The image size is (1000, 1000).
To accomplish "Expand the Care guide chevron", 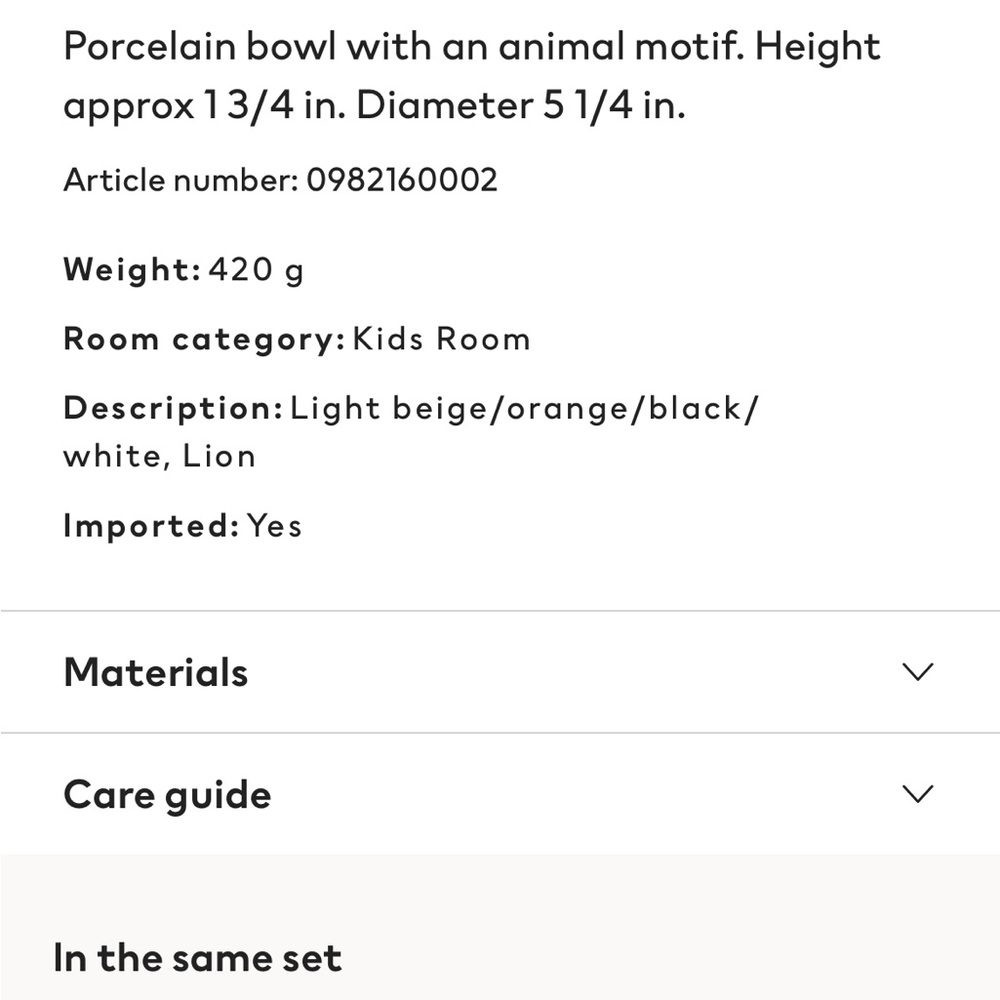I will 918,794.
